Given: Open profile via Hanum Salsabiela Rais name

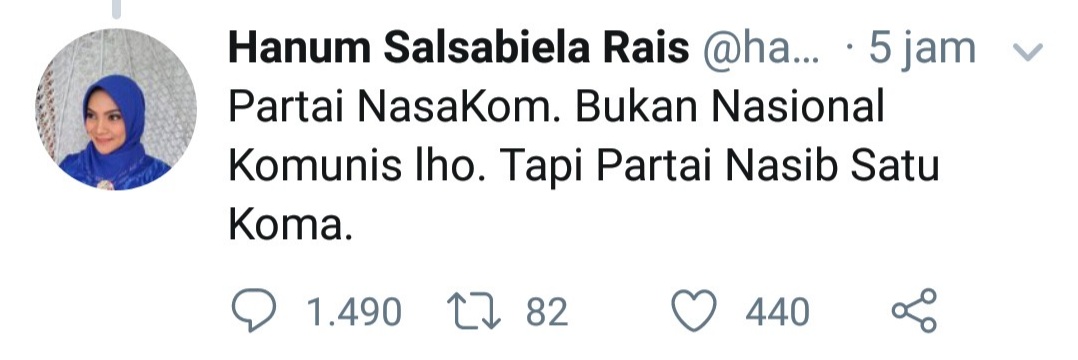Looking at the screenshot, I should [x=459, y=49].
